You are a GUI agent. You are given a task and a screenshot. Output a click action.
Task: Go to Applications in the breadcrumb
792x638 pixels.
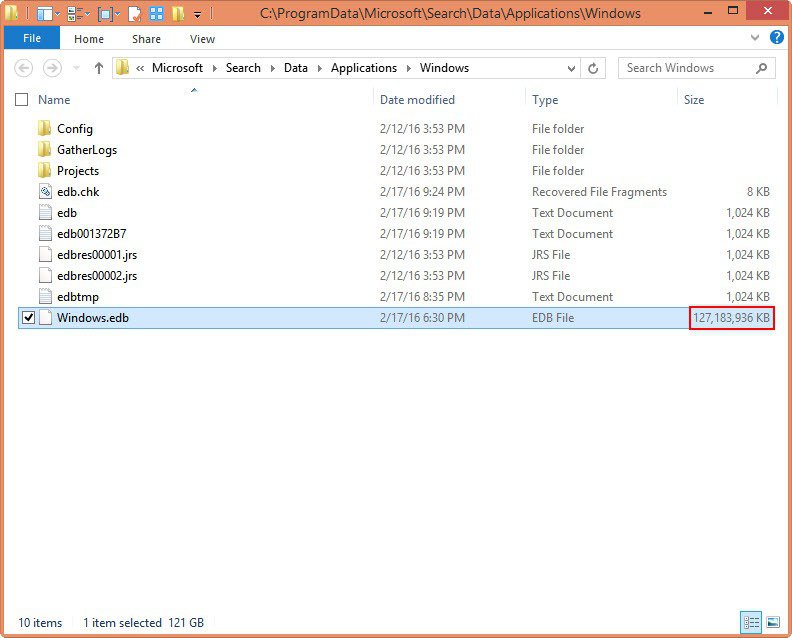[x=364, y=68]
